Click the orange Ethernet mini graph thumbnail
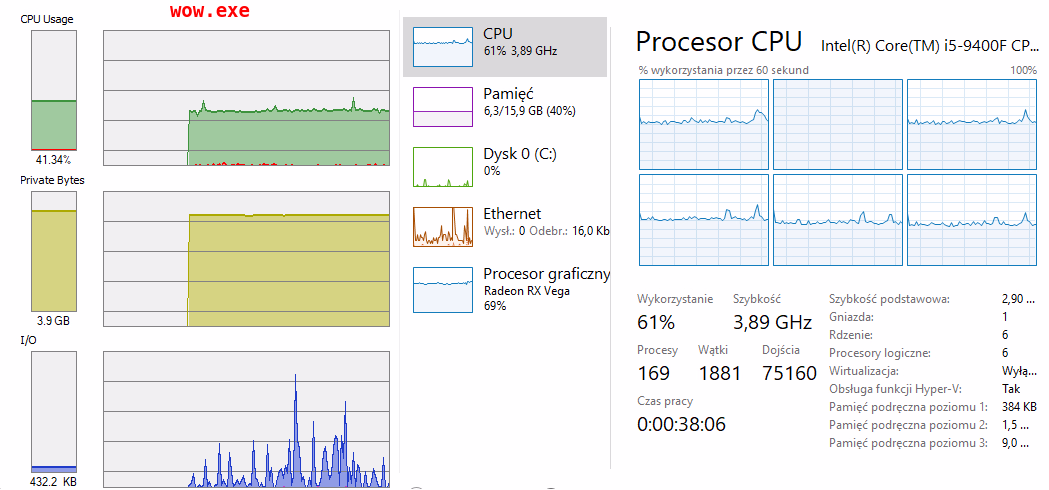Viewport: 1049px width, 490px height. [x=443, y=226]
